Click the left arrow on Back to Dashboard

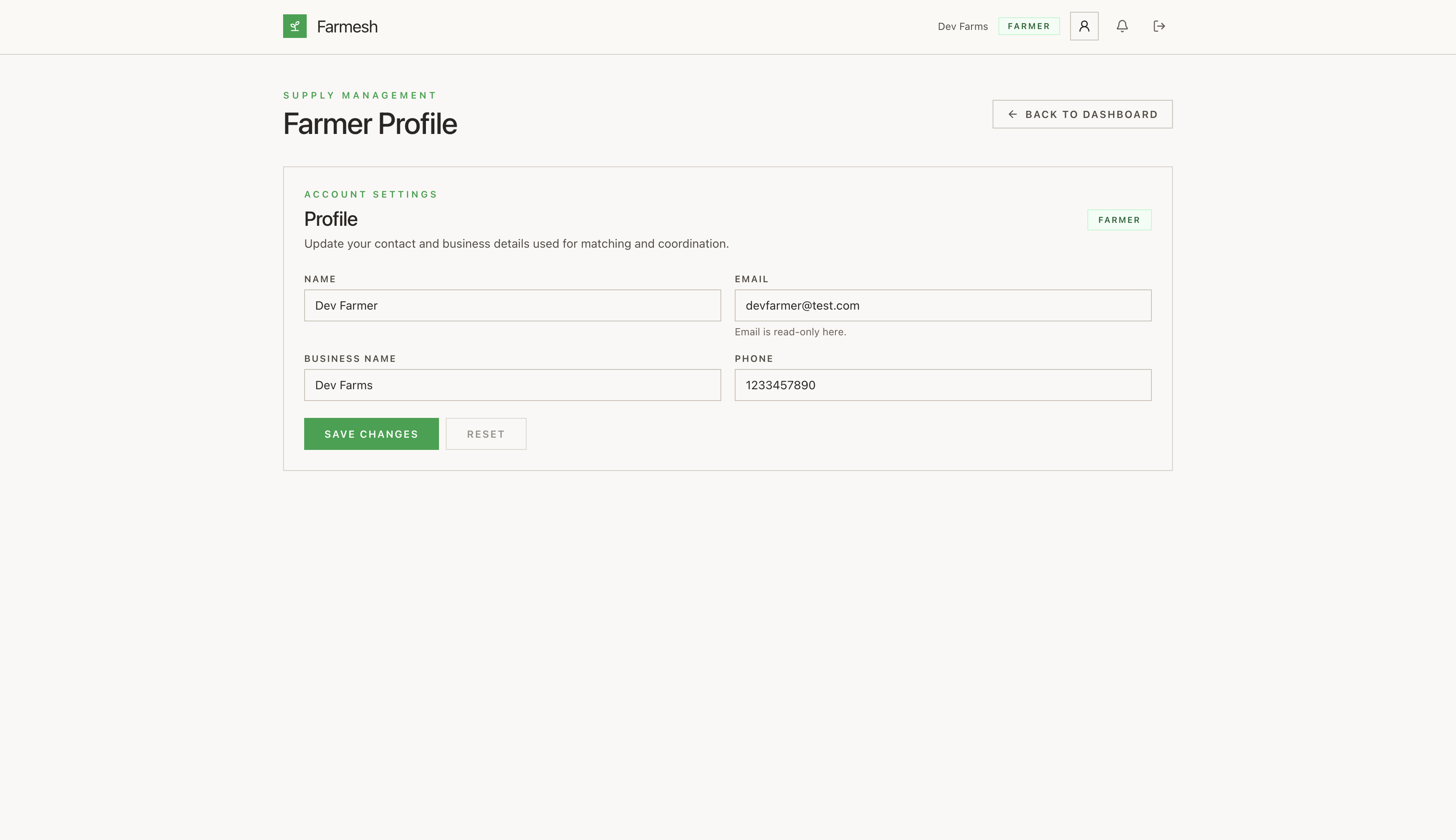pos(1012,114)
